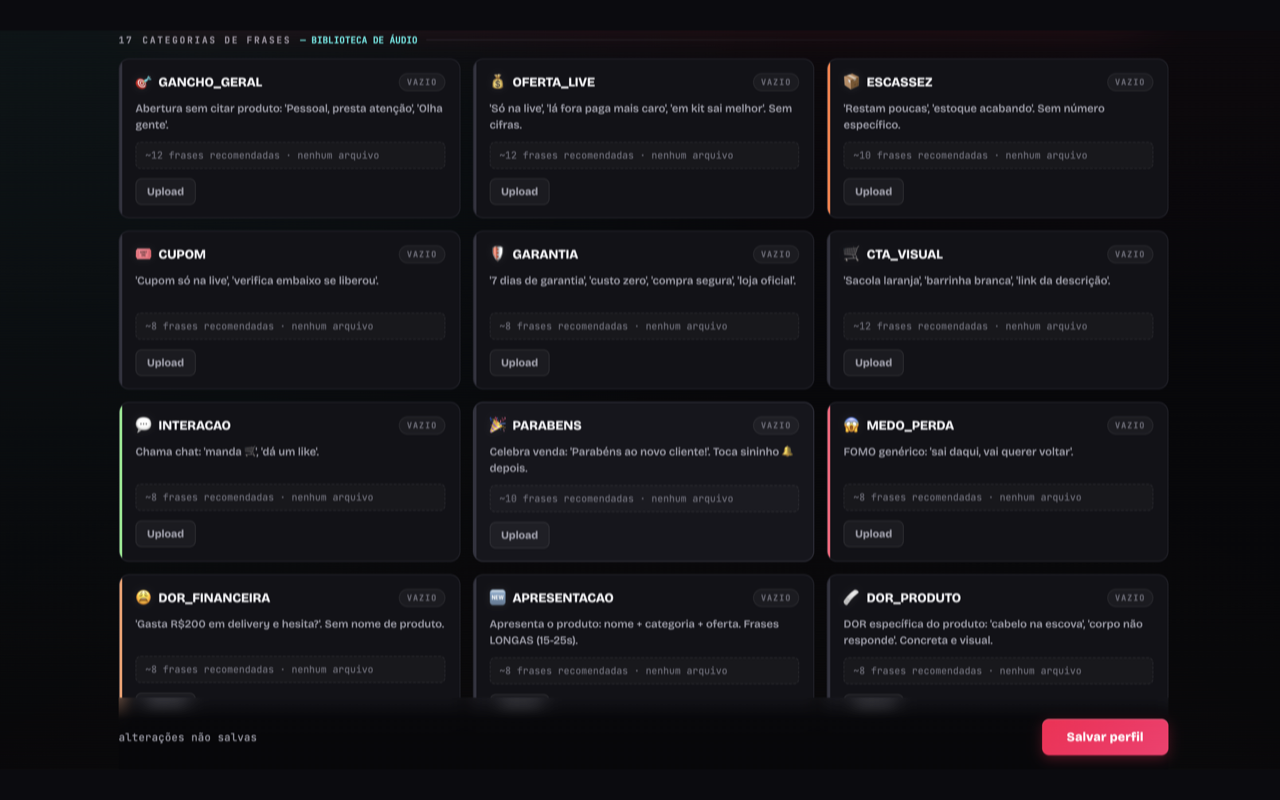The height and width of the screenshot is (800, 1280).
Task: Upload audio for CTA_VISUAL
Action: [873, 363]
